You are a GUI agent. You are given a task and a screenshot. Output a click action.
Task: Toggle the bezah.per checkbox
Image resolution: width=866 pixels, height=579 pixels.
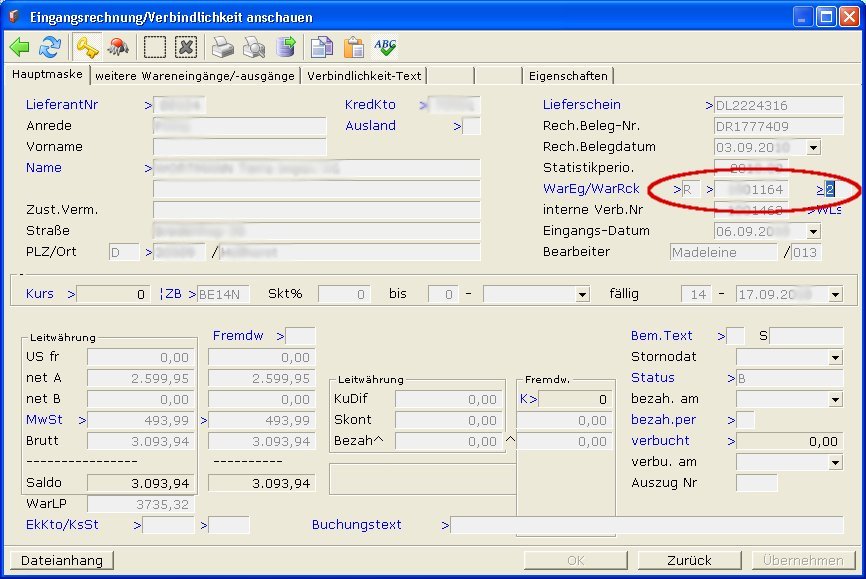pos(746,420)
